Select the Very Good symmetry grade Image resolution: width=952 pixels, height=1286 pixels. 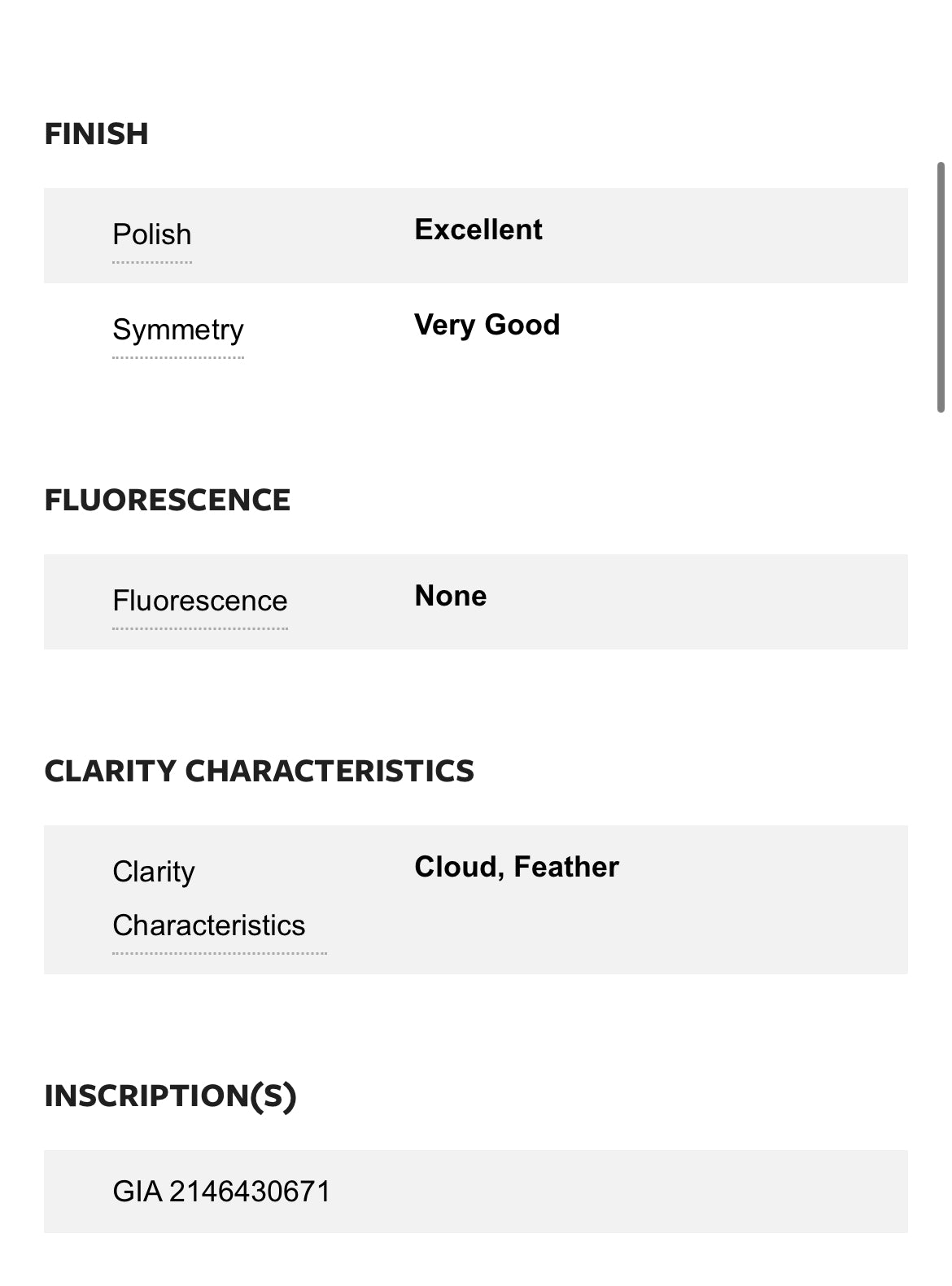coord(487,325)
